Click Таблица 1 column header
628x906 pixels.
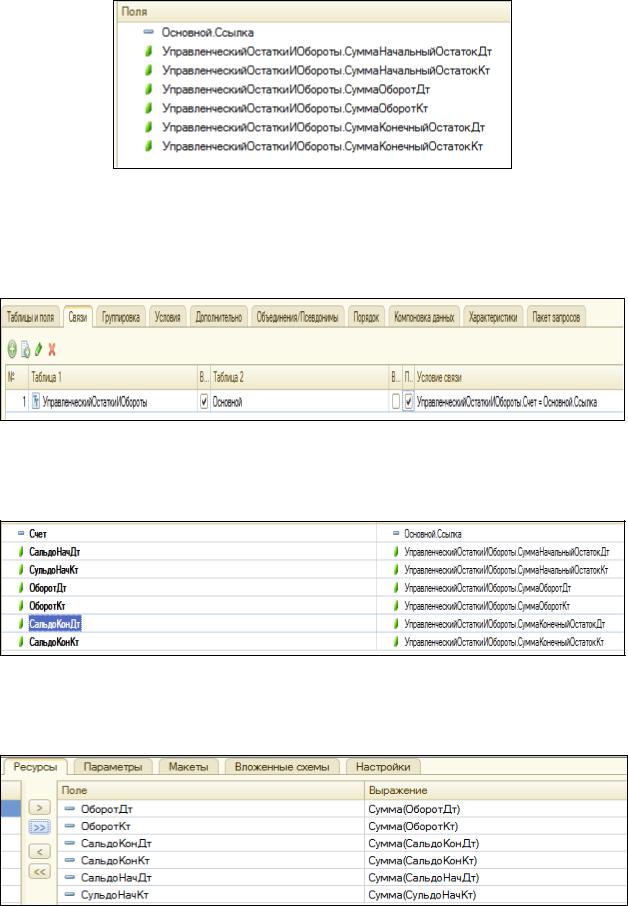(x=113, y=377)
